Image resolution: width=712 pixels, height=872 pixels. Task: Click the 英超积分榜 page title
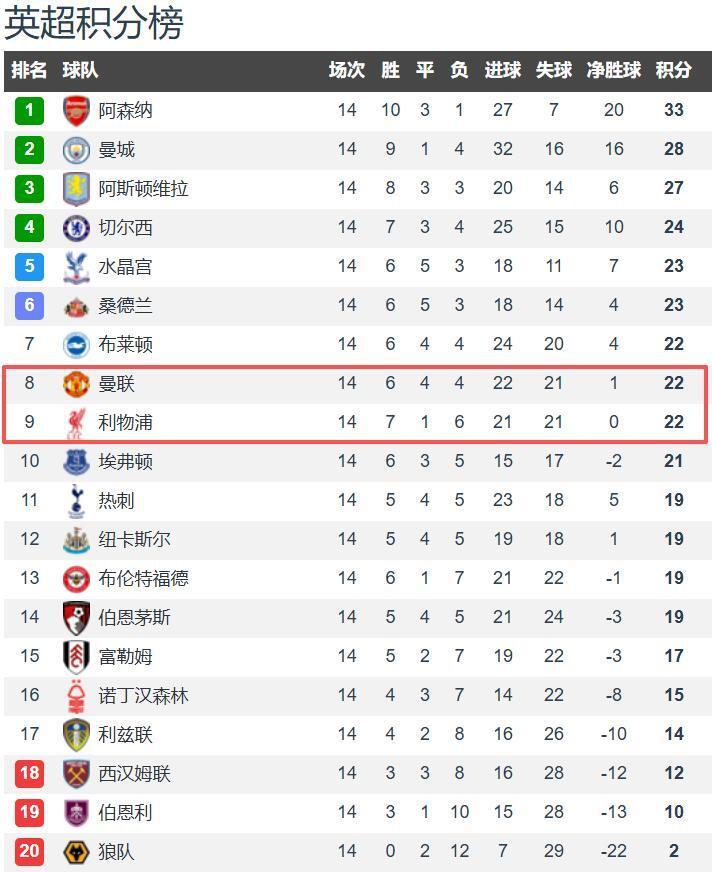94,23
